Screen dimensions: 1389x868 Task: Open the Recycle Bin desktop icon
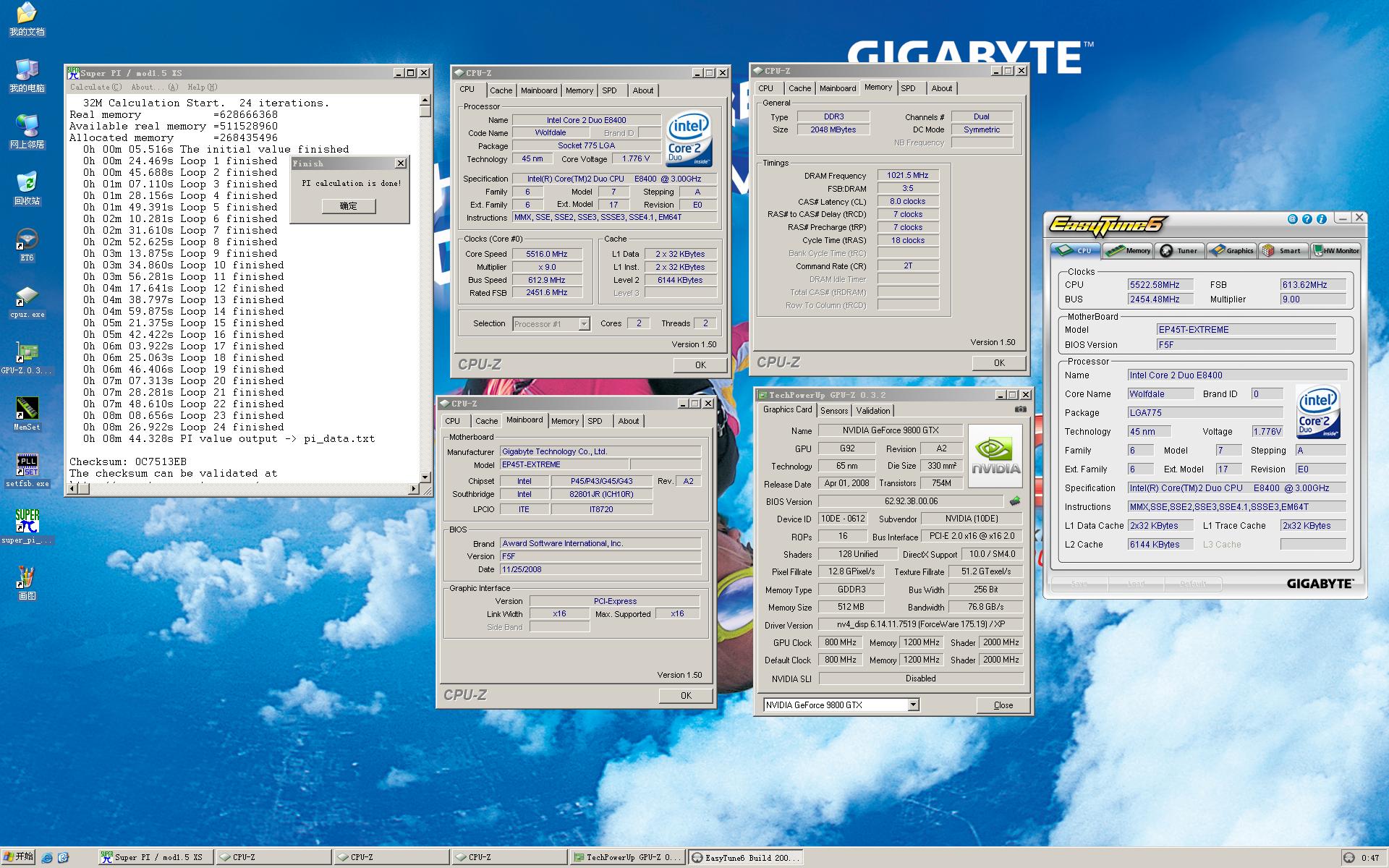coord(27,188)
